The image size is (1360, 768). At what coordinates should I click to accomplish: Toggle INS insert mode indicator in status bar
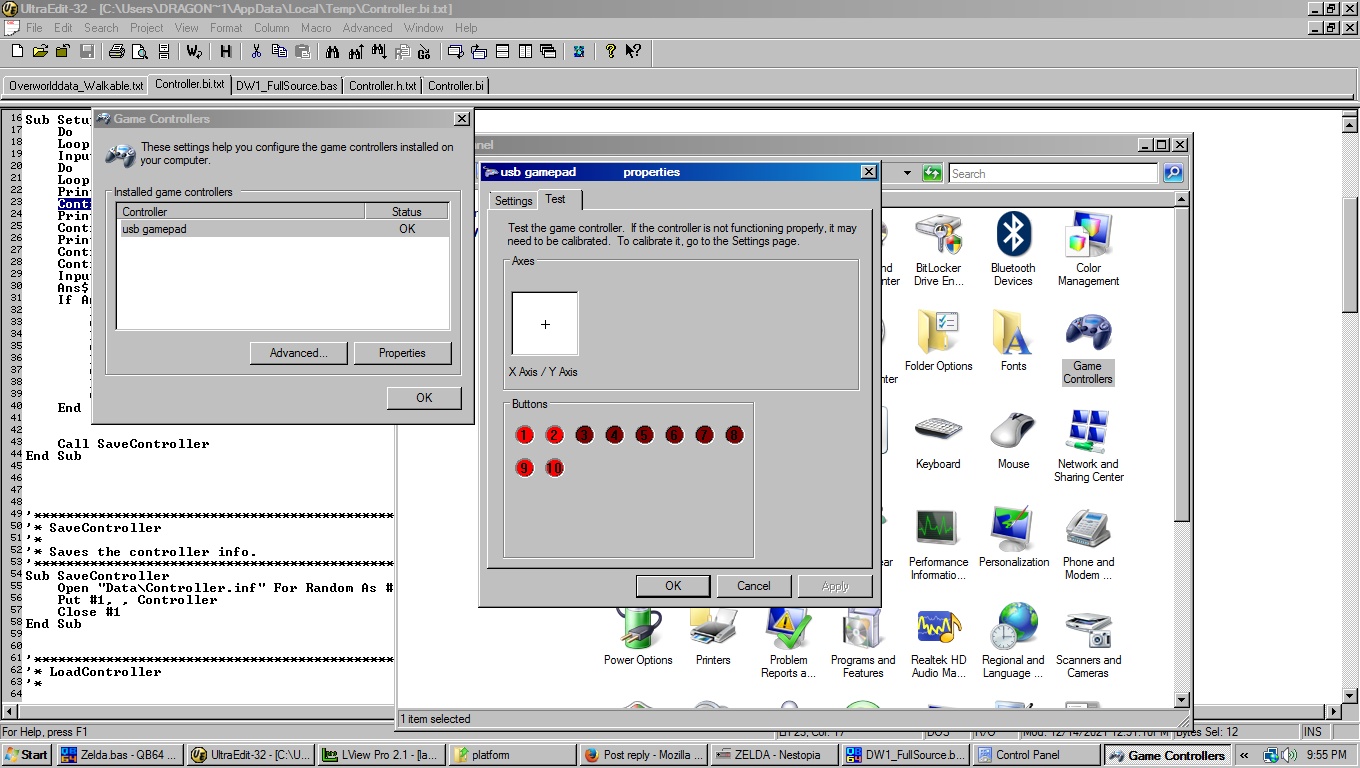(x=1312, y=732)
